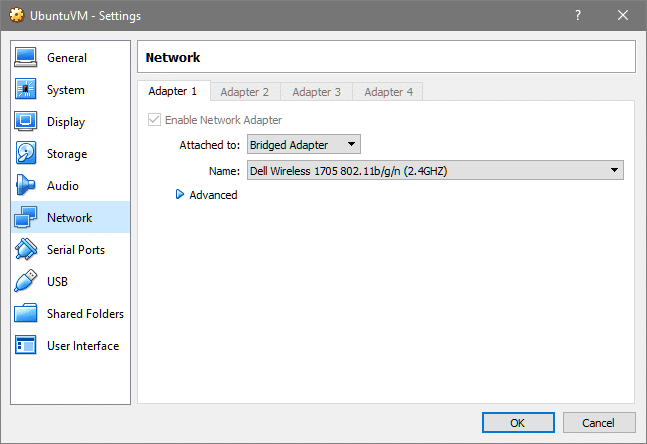
Task: Open the USB label
Action: 57,282
